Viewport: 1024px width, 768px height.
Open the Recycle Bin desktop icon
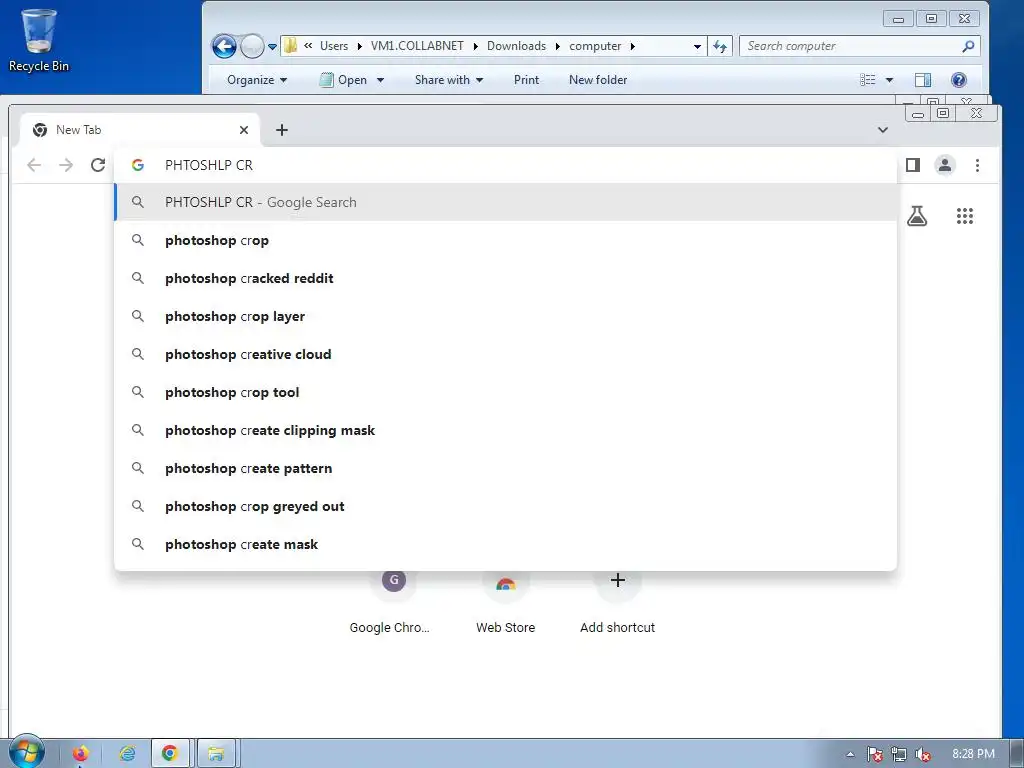click(39, 40)
